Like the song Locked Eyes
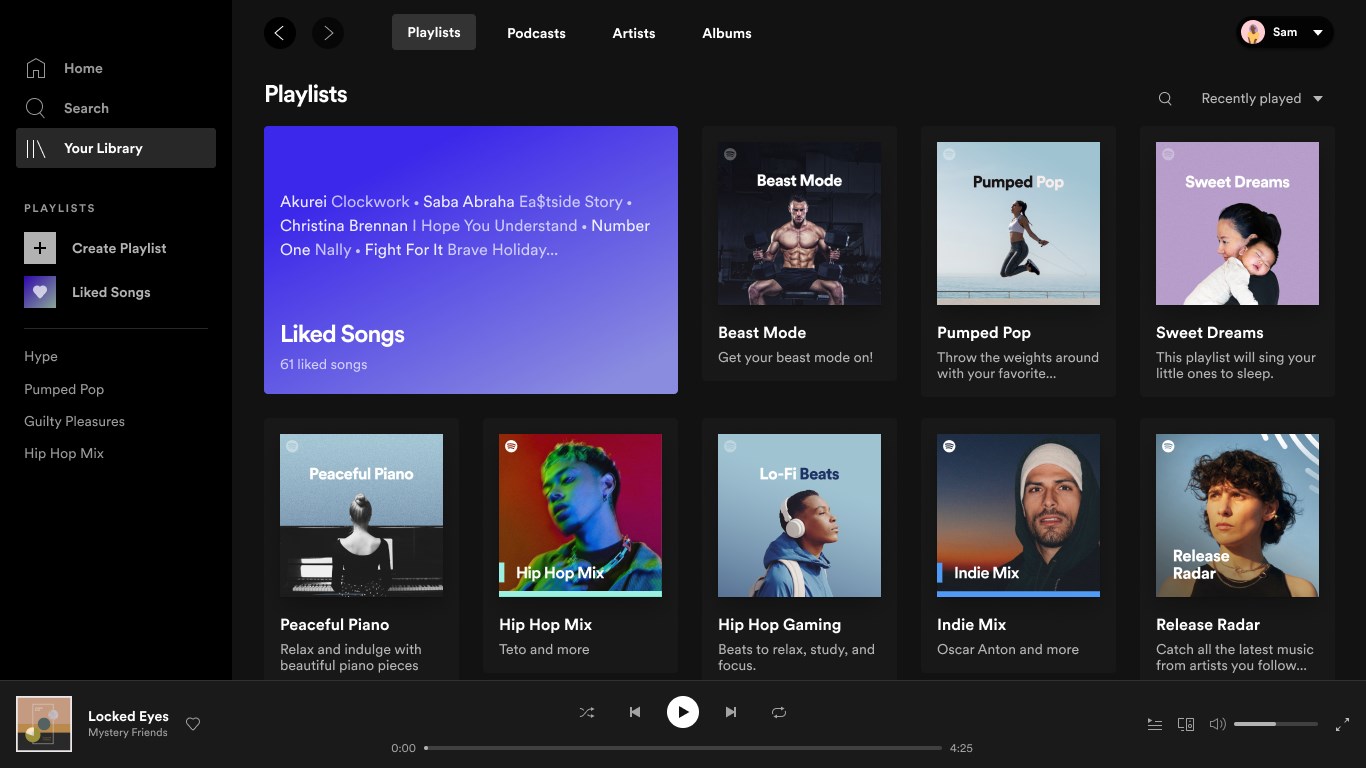 193,724
